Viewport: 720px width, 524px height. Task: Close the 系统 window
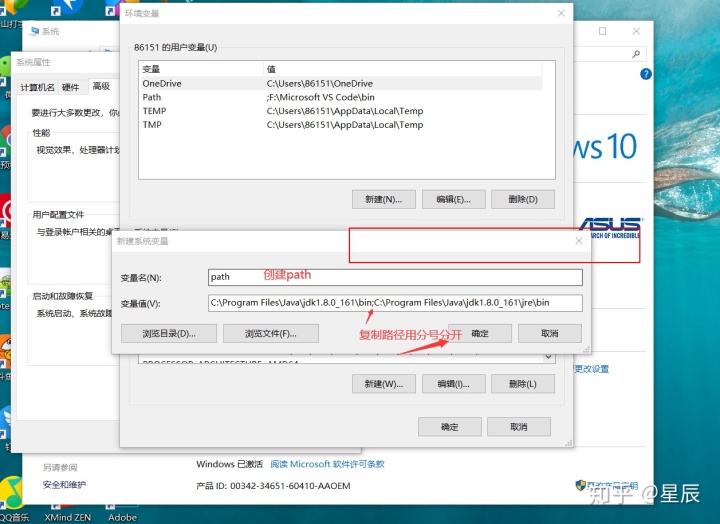pos(636,31)
